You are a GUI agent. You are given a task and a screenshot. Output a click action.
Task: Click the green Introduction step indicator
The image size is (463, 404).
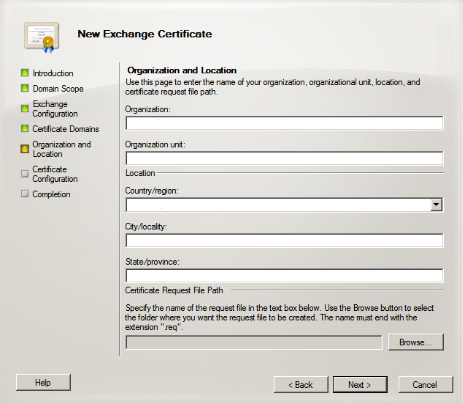25,73
